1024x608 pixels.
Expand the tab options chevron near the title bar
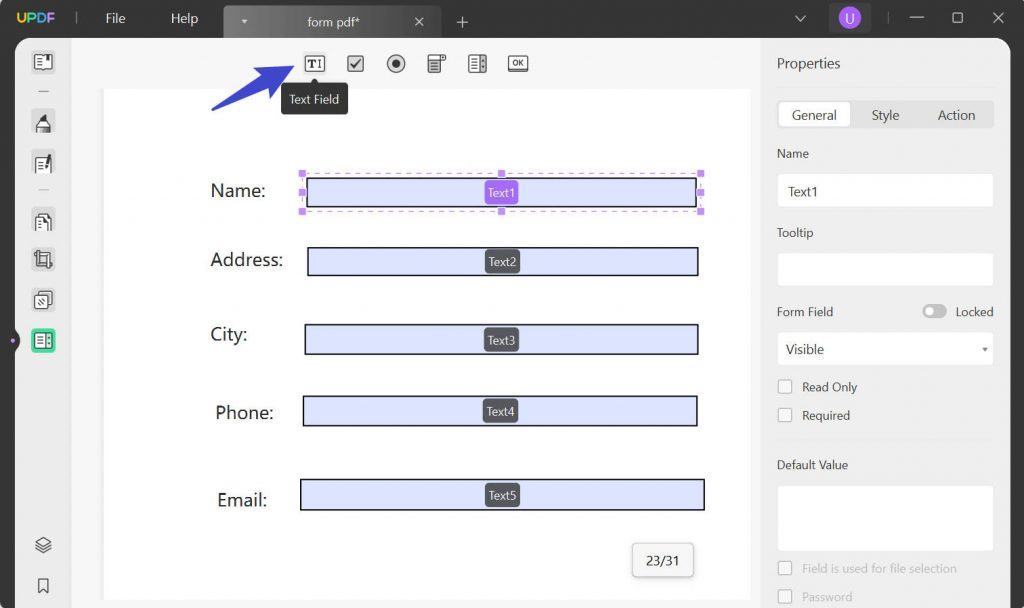tap(798, 18)
